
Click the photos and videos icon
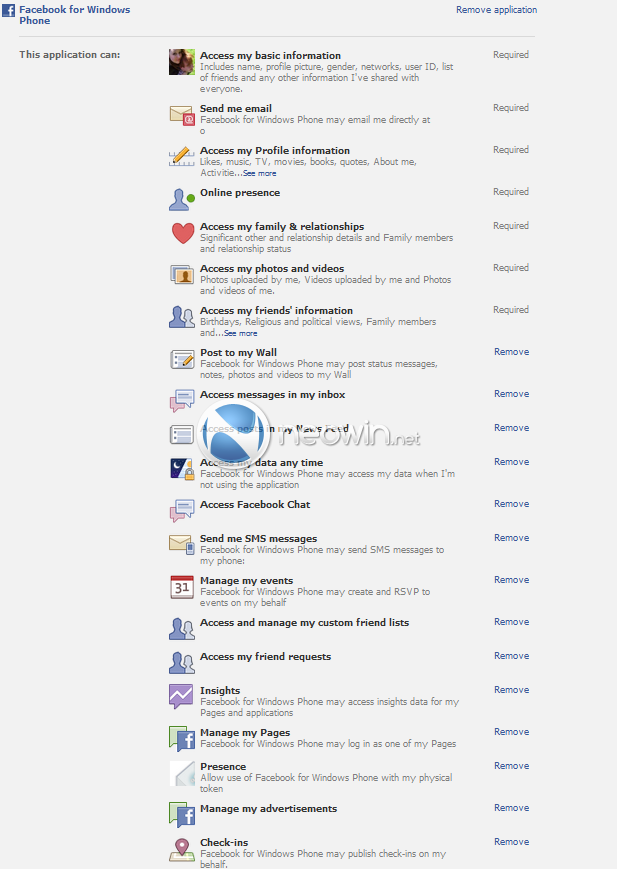coord(182,274)
